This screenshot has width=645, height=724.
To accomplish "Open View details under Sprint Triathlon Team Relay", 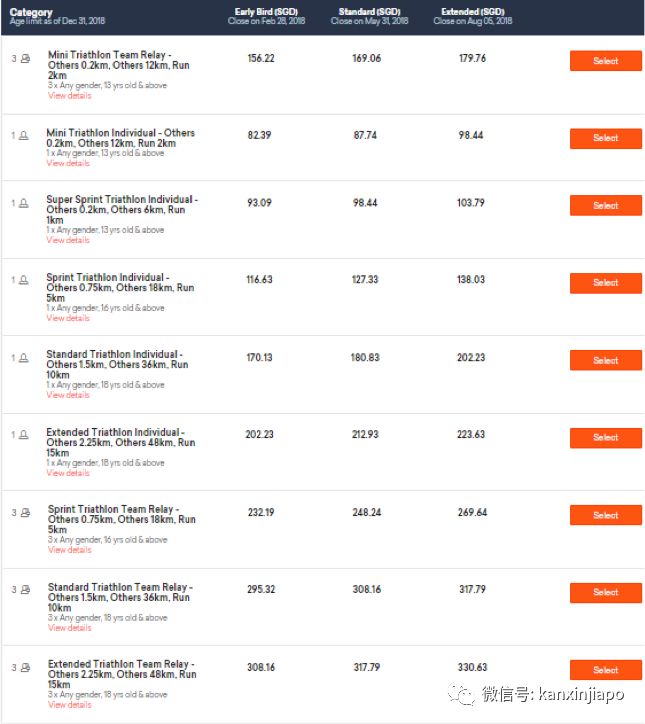I will pos(69,550).
